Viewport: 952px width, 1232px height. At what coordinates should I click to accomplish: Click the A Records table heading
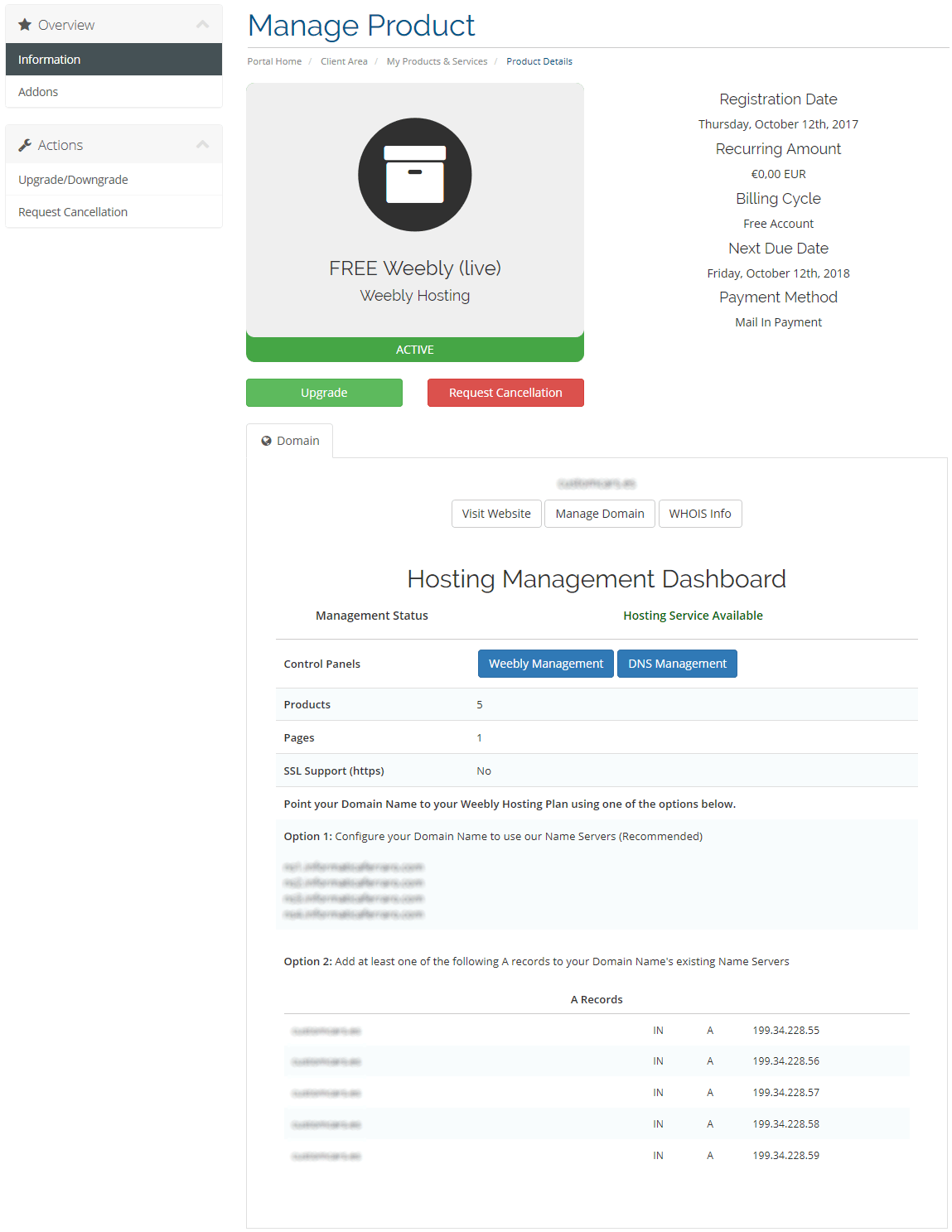pyautogui.click(x=597, y=1000)
